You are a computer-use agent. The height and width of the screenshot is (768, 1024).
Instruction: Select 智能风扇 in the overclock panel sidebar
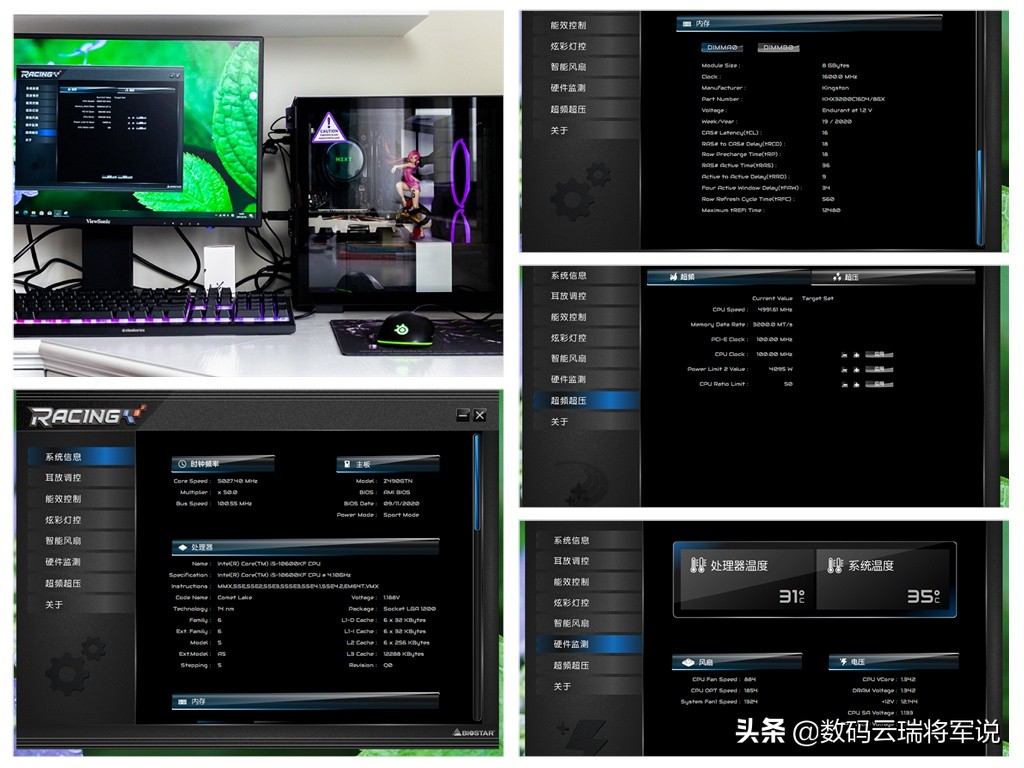[585, 359]
